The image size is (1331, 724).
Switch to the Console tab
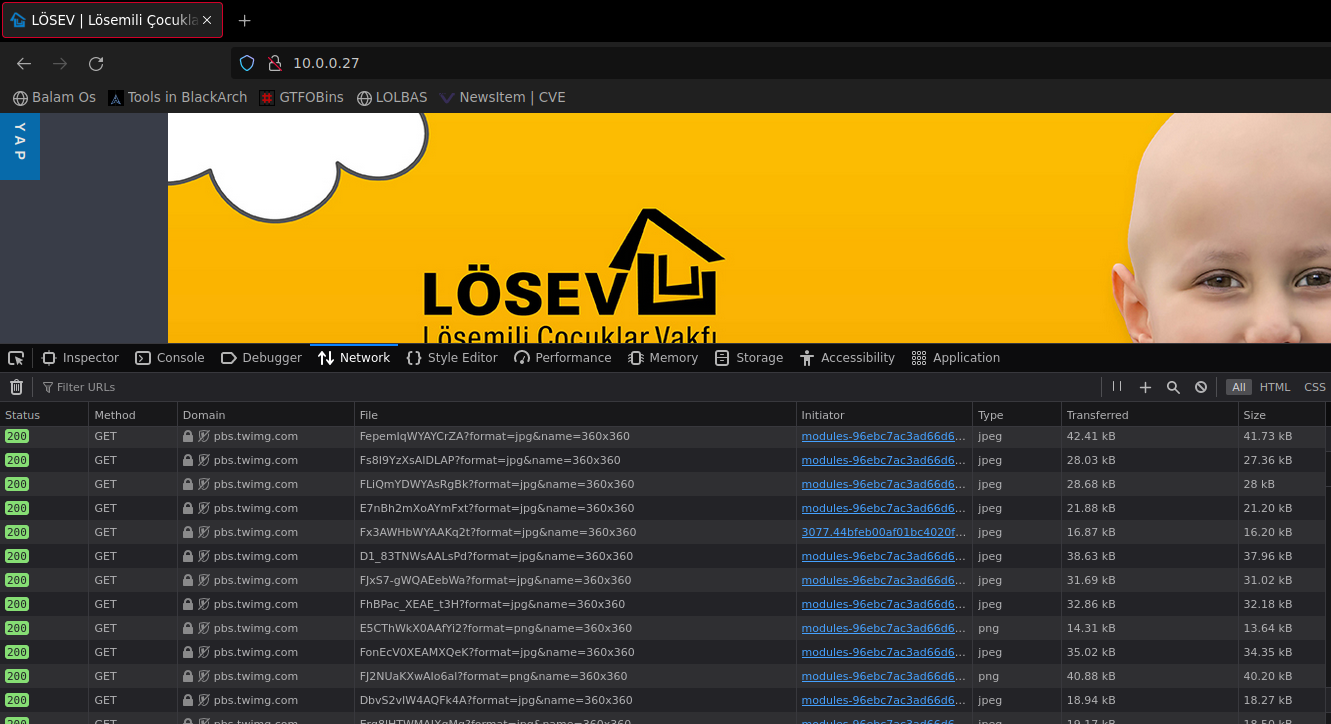(x=170, y=358)
